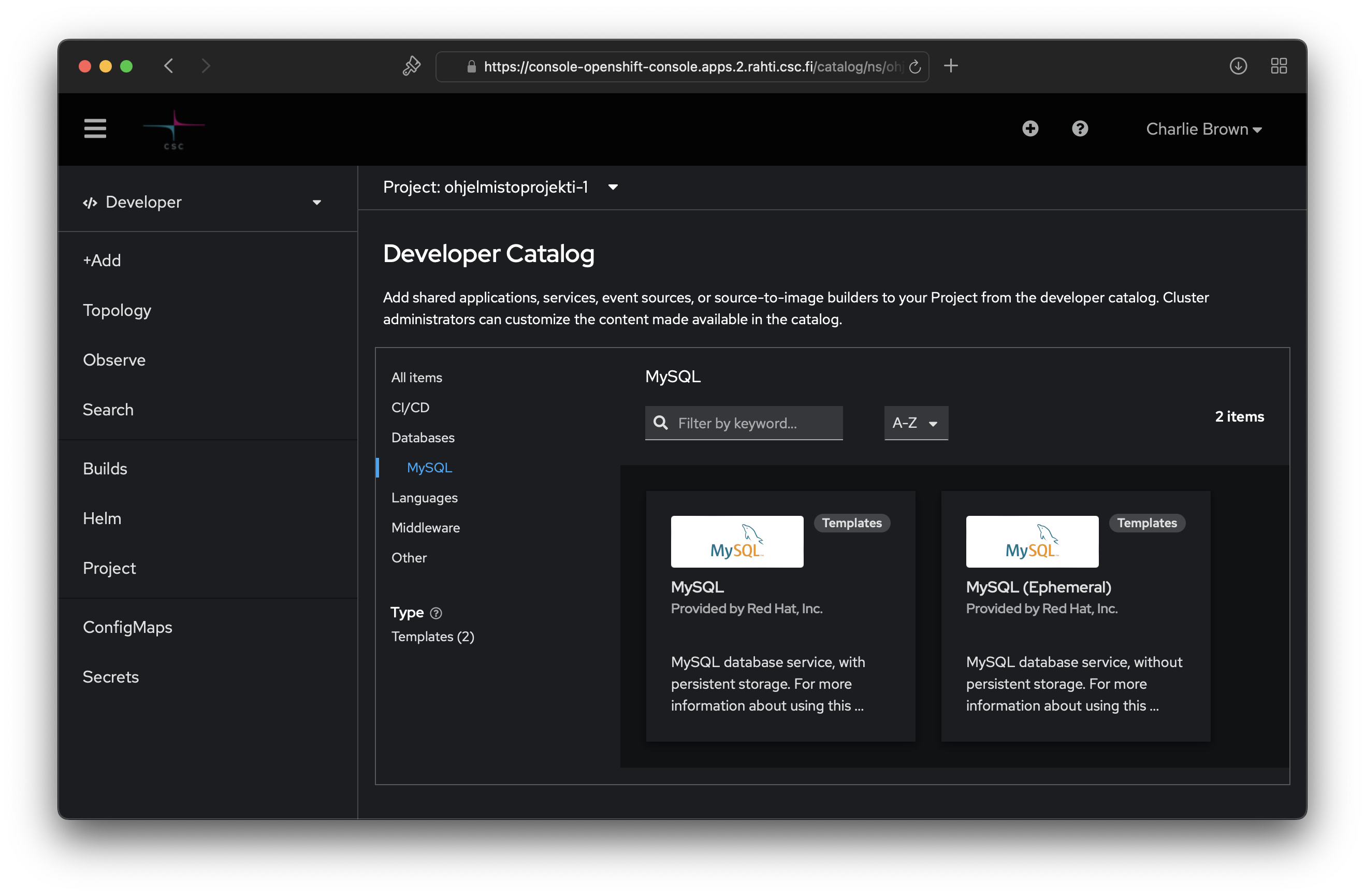1365x896 pixels.
Task: Click the Type filter help icon
Action: click(436, 613)
